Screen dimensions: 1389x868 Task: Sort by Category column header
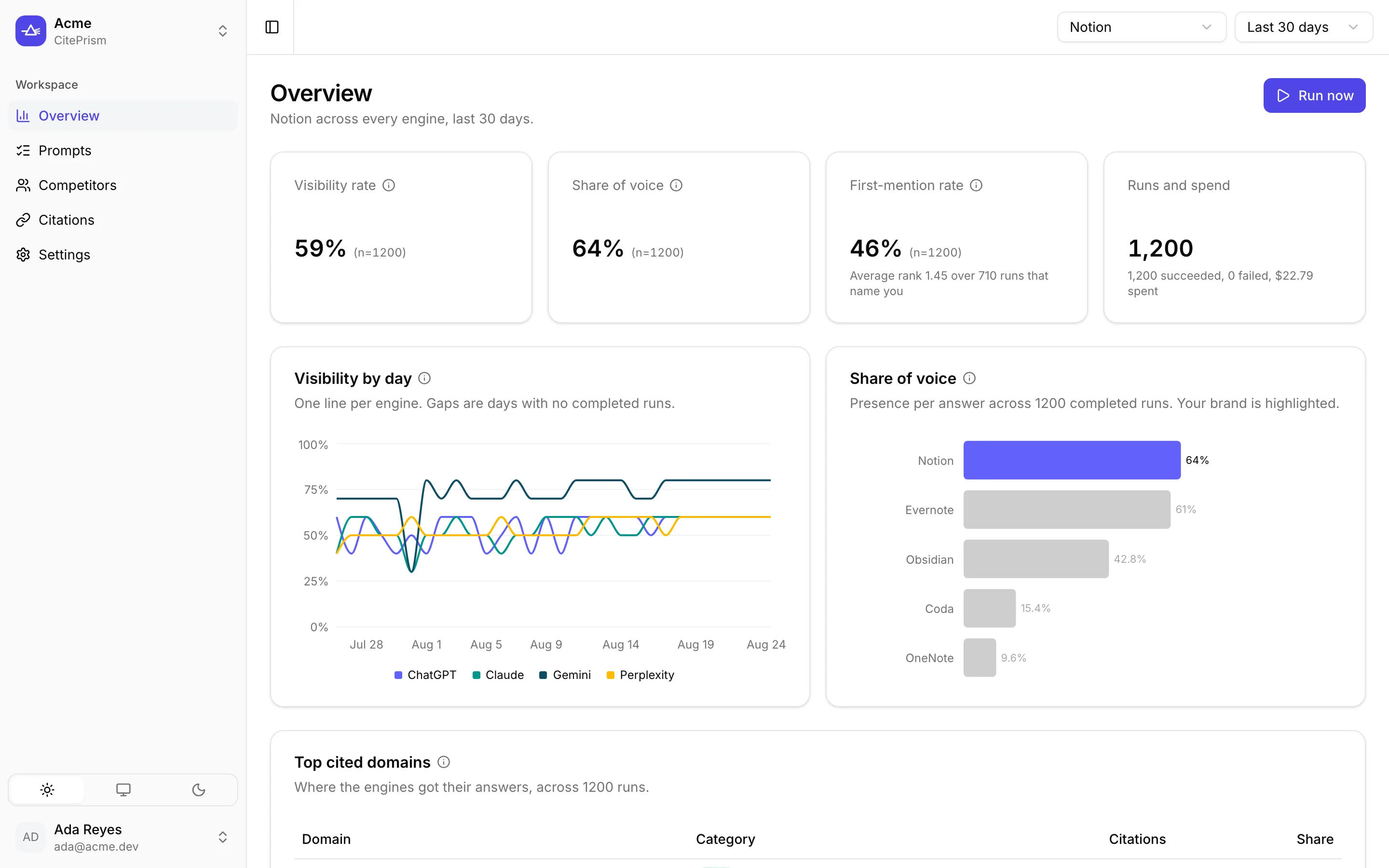725,839
